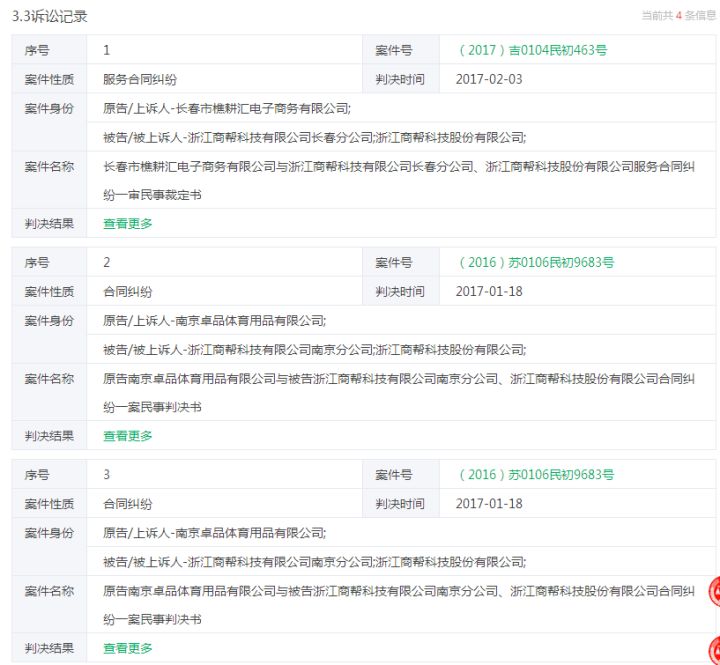
Task: Click the upper red circular floating icon
Action: tap(712, 592)
